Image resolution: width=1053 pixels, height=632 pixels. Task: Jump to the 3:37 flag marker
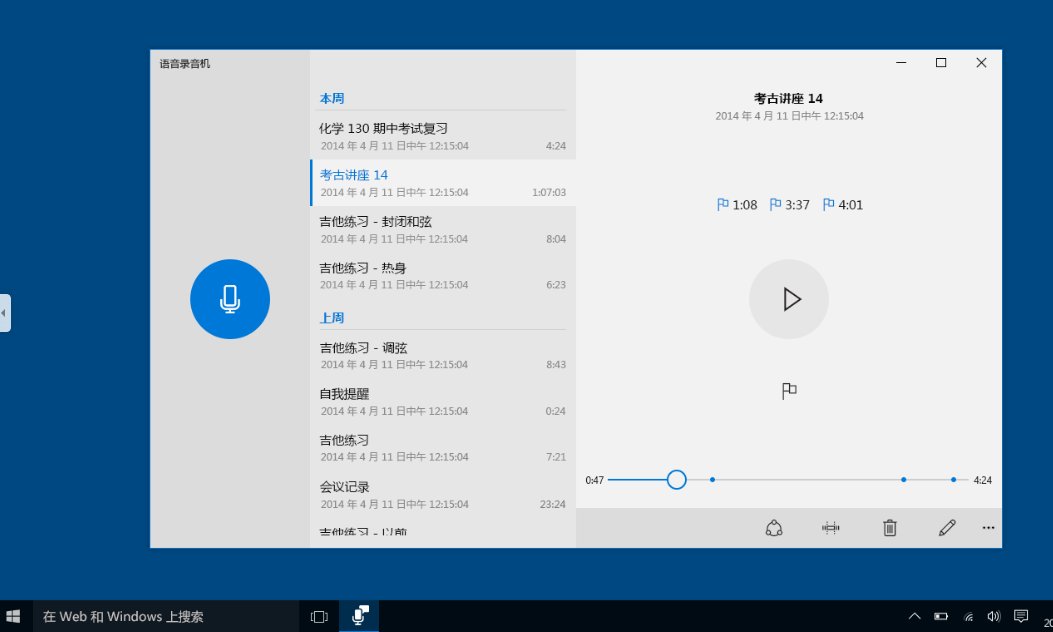[x=789, y=205]
